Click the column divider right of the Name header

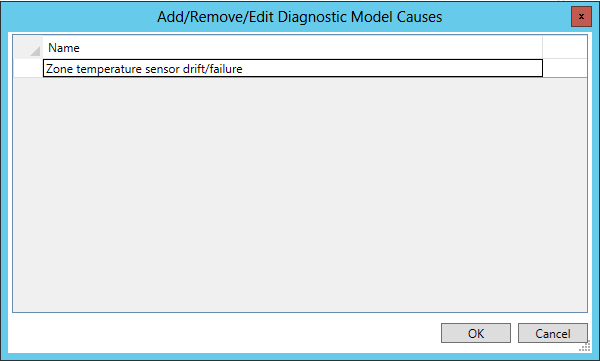543,48
